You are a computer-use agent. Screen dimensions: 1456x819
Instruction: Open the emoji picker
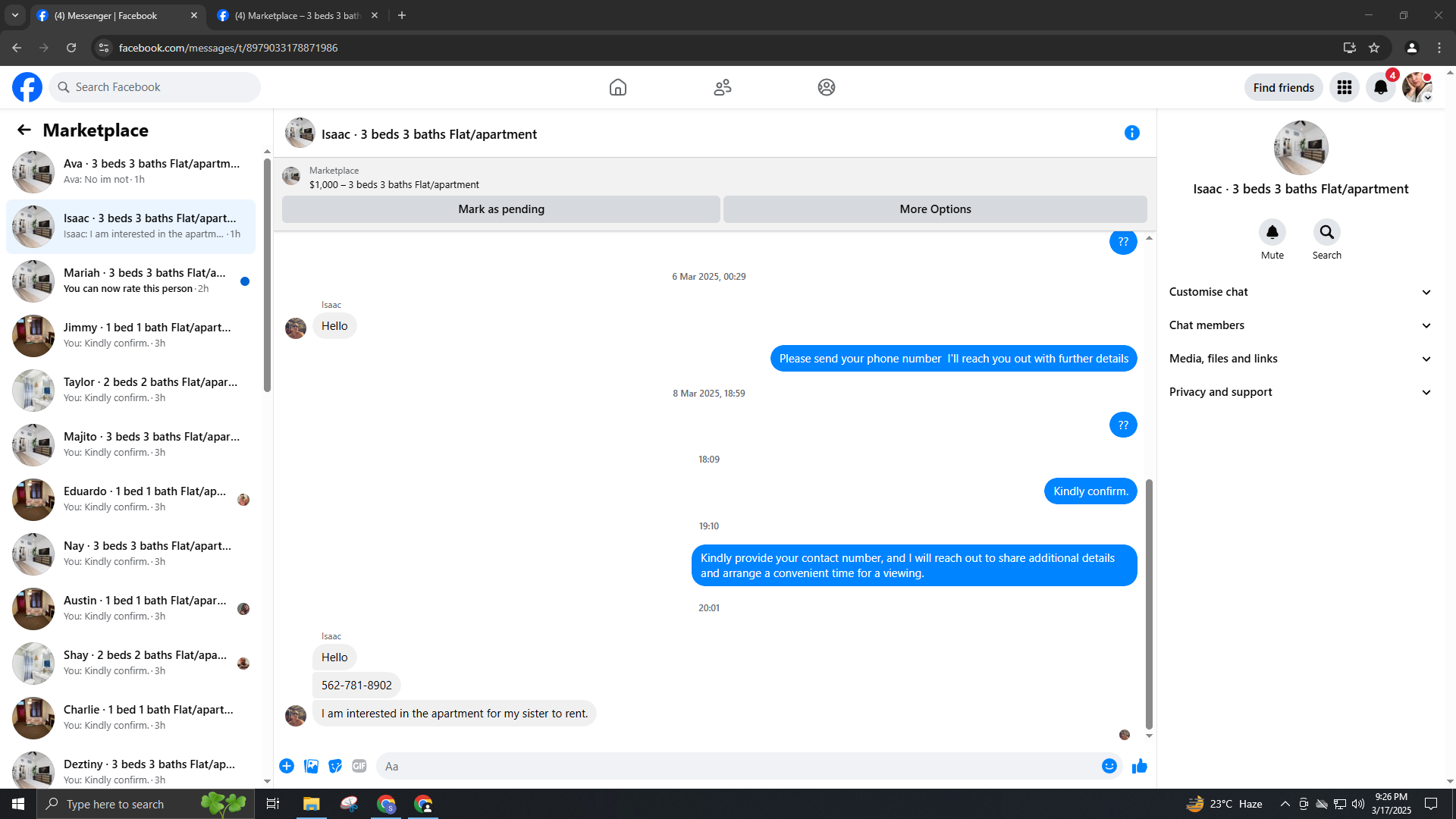pos(1109,766)
